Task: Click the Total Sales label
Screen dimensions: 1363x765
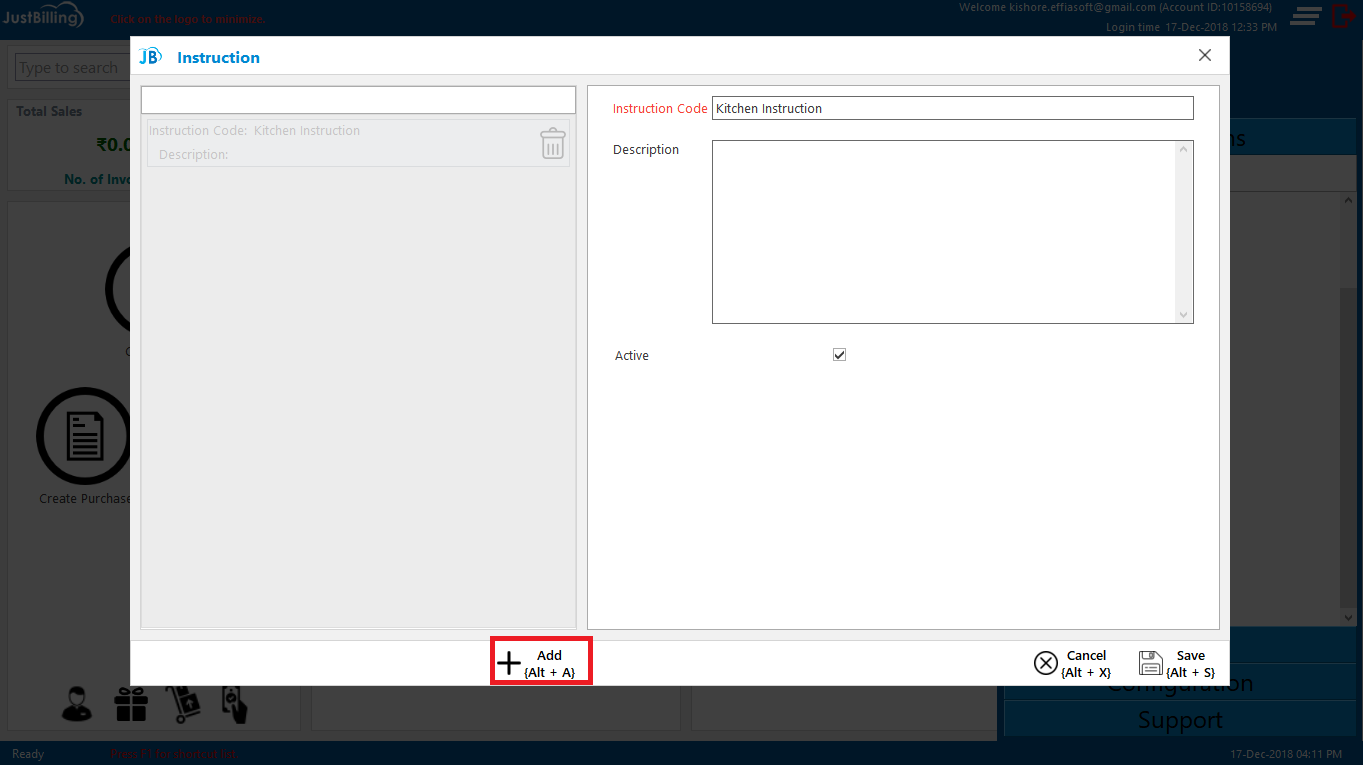Action: pos(49,111)
